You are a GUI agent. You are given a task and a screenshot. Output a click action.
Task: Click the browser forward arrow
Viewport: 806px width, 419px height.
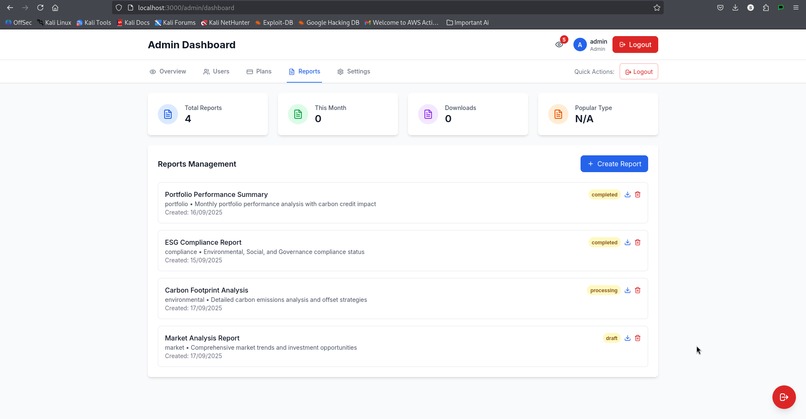[x=25, y=8]
